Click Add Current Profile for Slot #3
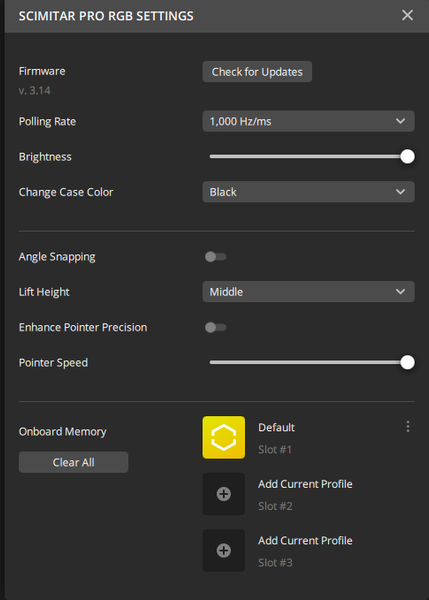This screenshot has width=429, height=600. pyautogui.click(x=305, y=541)
